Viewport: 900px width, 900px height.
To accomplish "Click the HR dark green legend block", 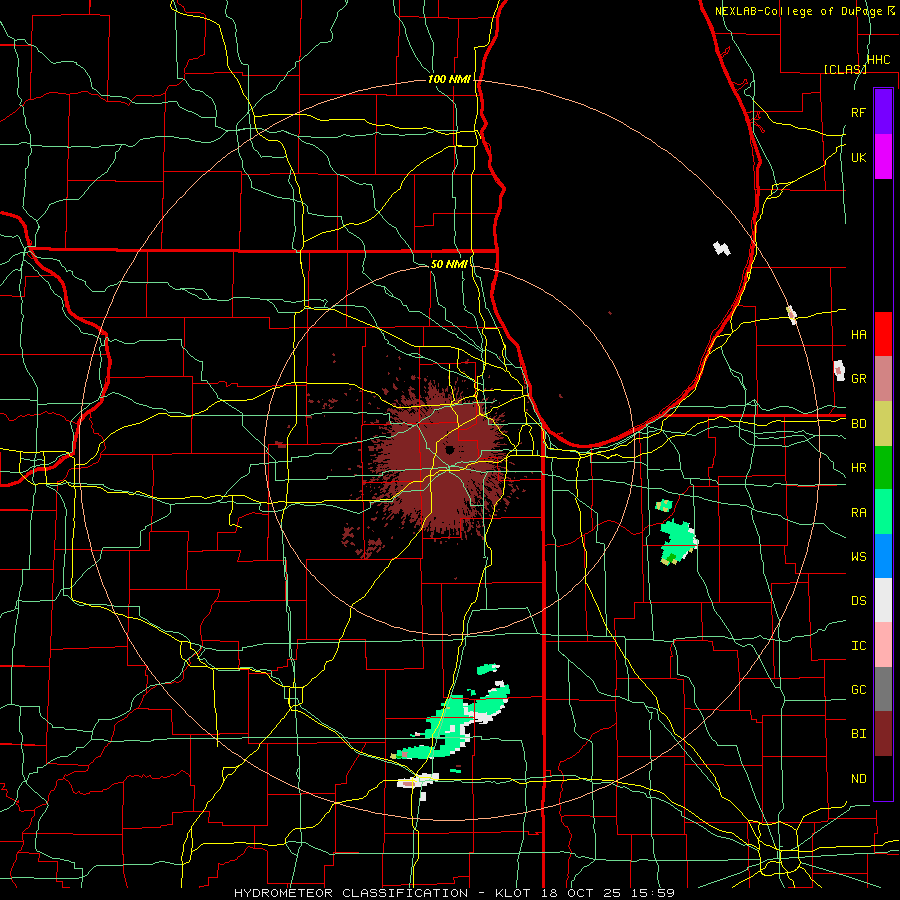I will tap(883, 467).
